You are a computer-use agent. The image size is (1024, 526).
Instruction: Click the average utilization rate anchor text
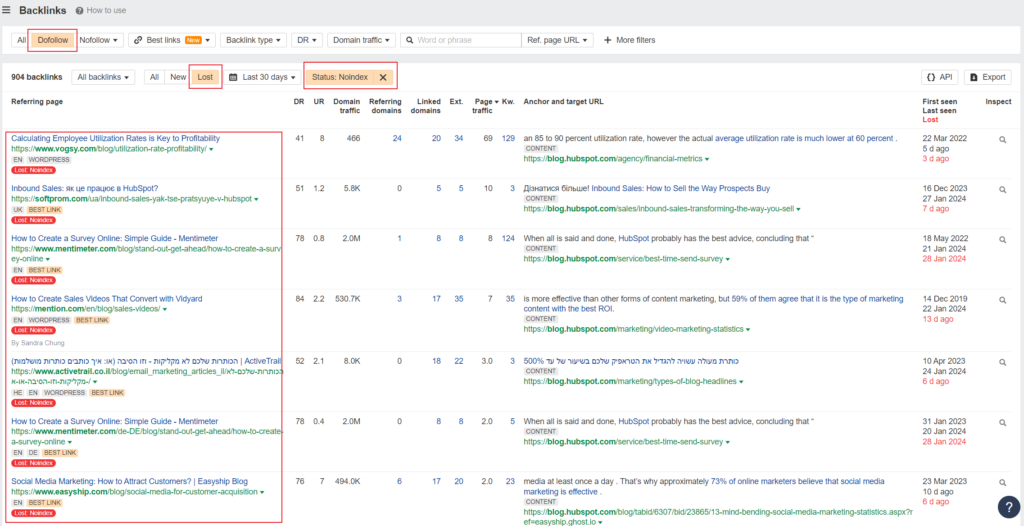click(x=804, y=139)
